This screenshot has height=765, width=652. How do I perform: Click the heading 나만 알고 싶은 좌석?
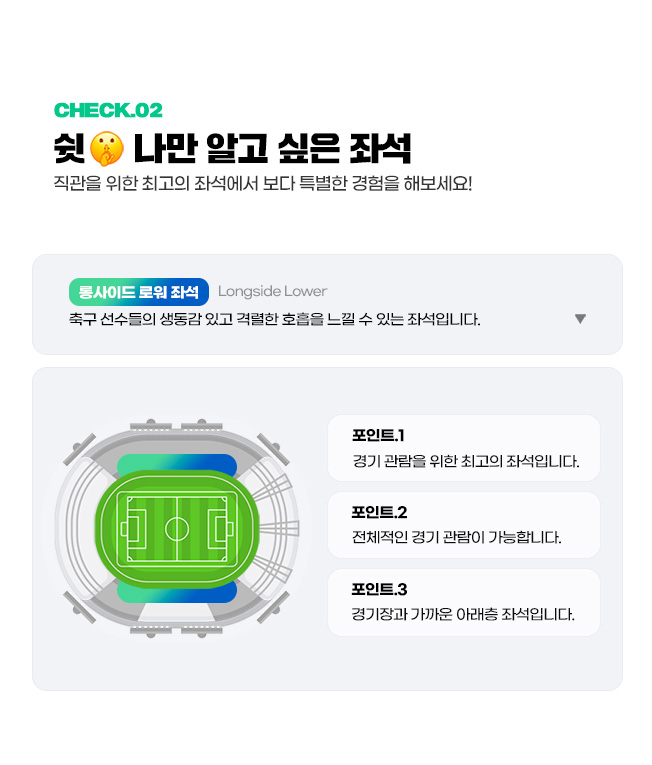tap(272, 148)
